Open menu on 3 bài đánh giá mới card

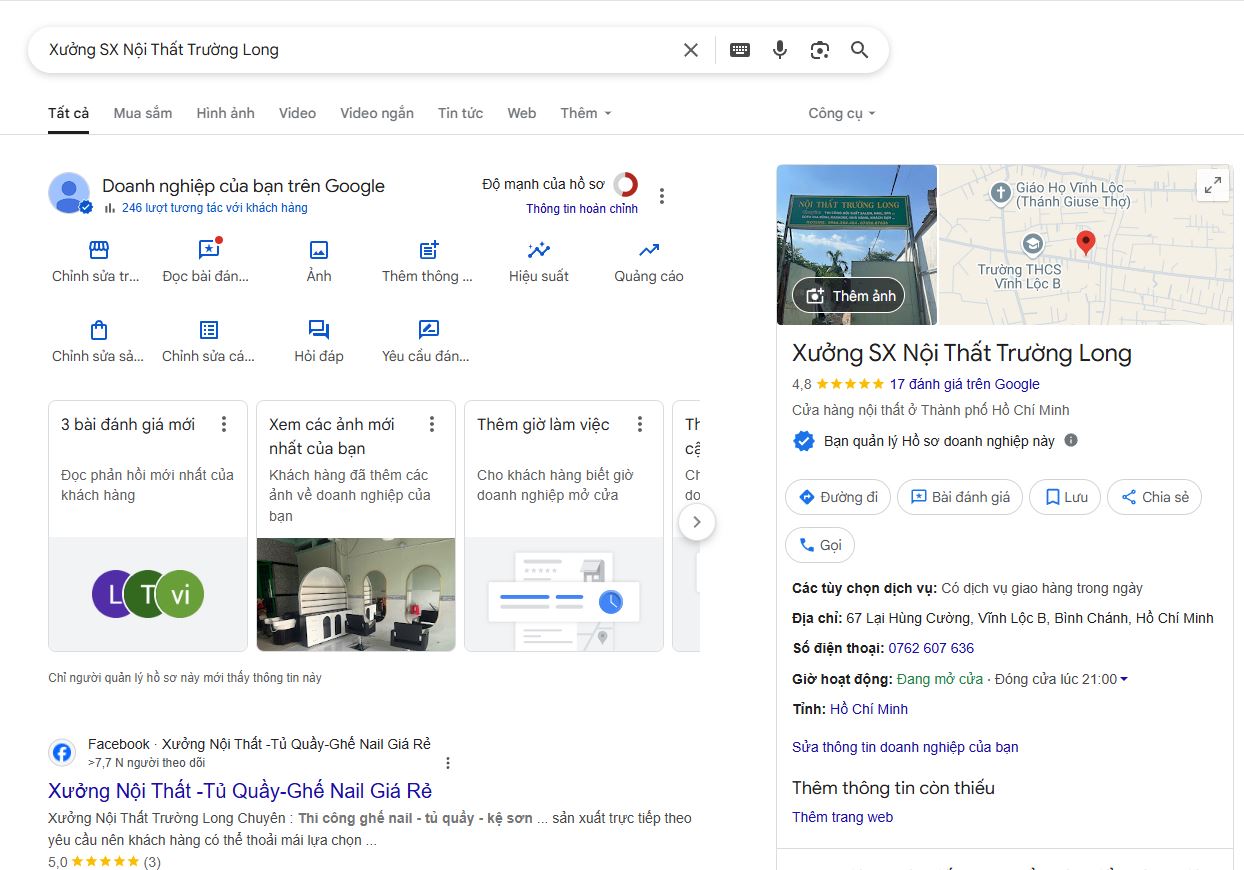pos(224,424)
